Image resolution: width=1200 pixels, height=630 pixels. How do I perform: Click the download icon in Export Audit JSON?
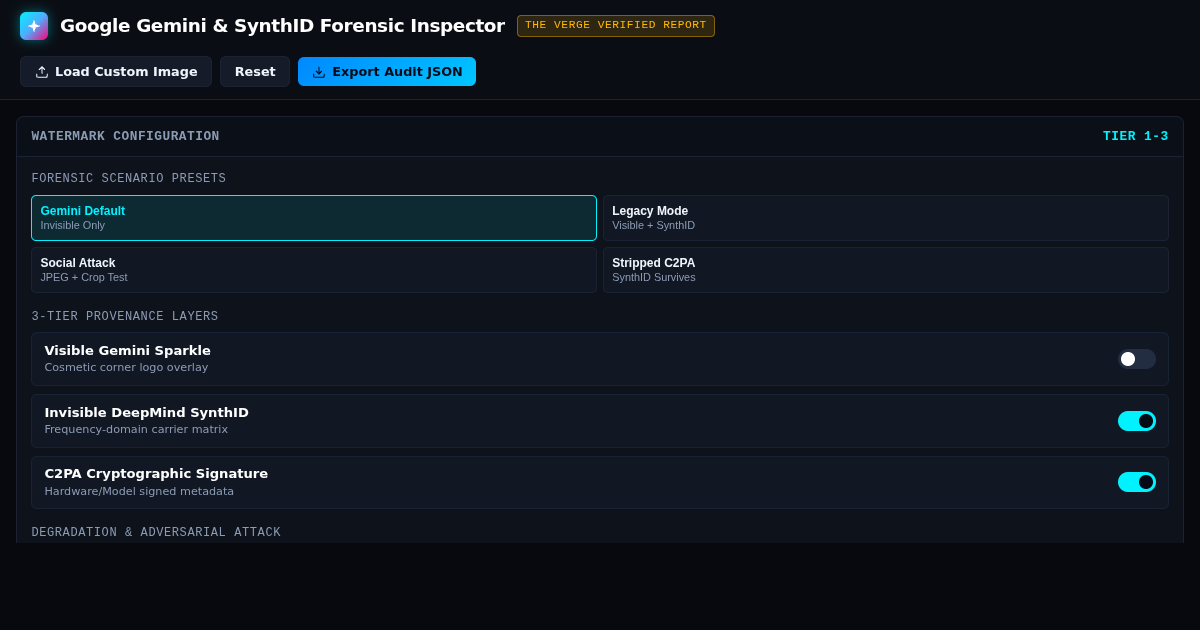coord(319,72)
